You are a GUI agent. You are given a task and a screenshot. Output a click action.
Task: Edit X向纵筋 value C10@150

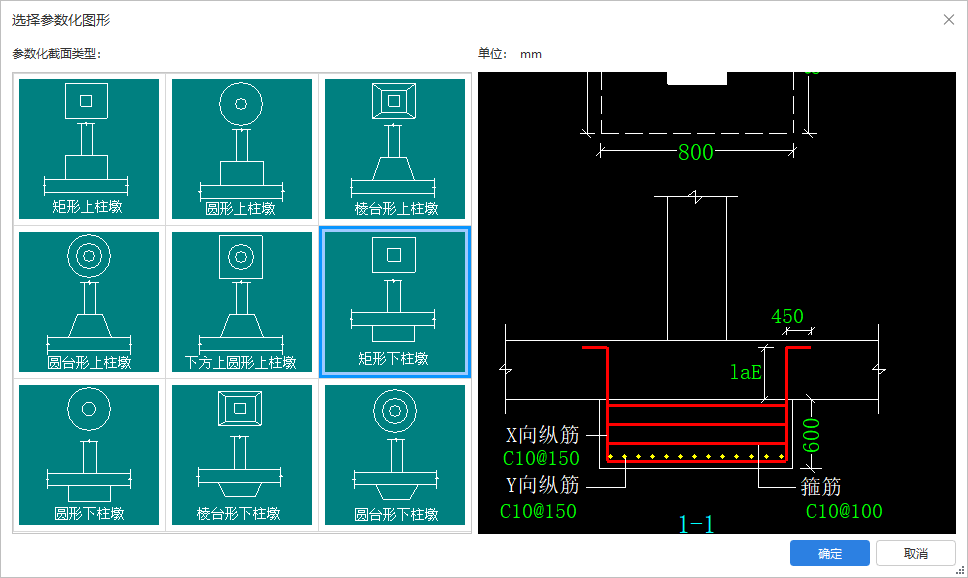coord(541,458)
